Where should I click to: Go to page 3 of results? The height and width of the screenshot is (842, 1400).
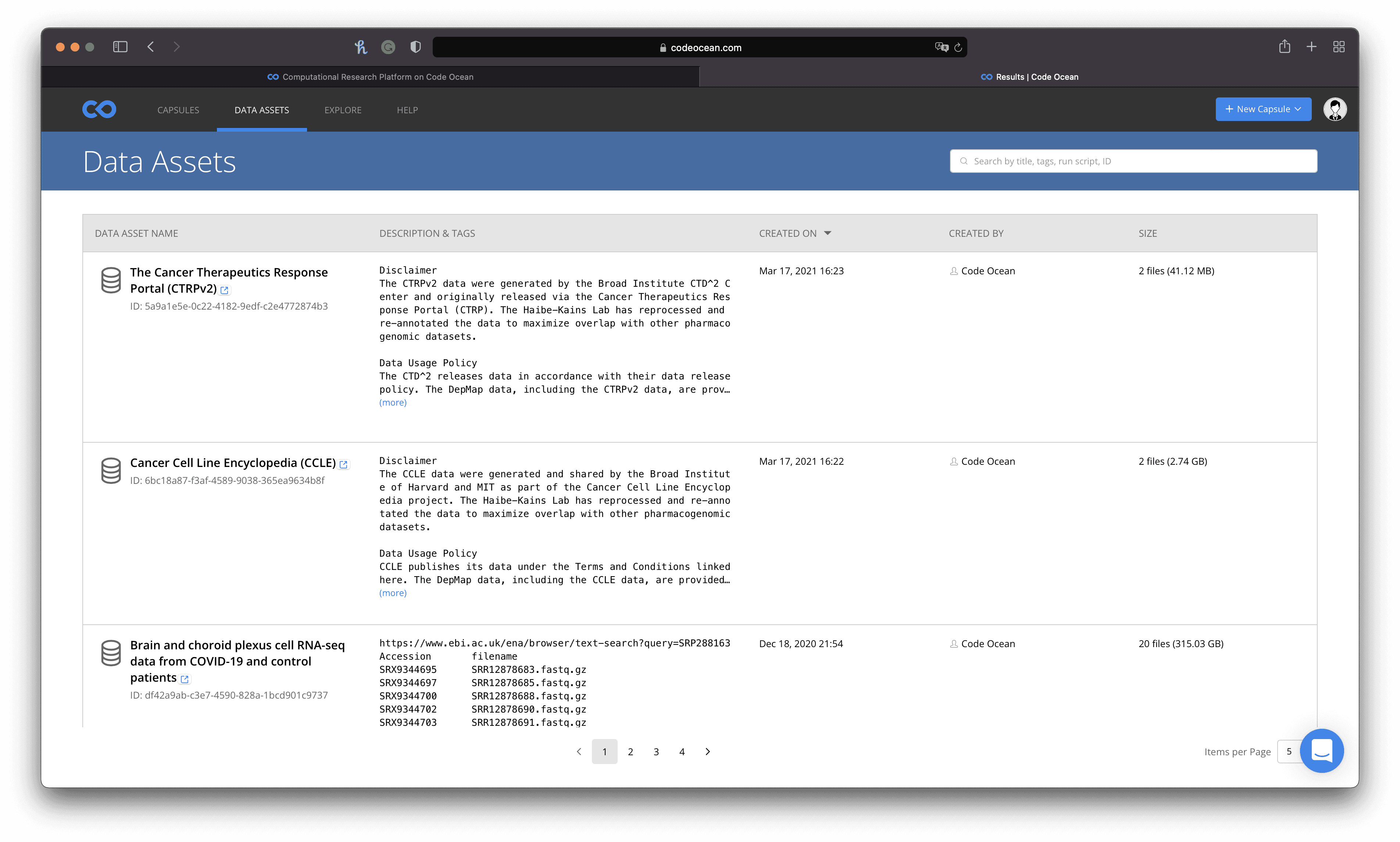coord(656,752)
